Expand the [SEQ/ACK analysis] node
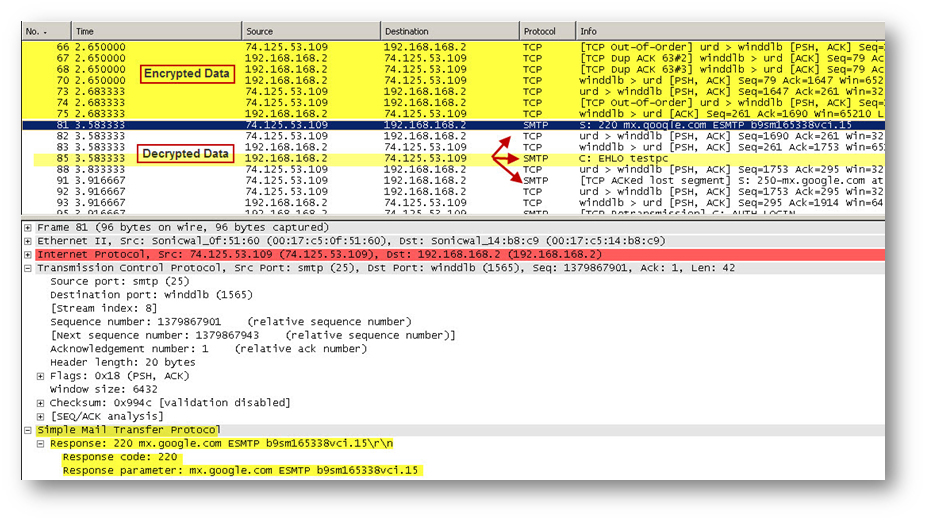927x522 pixels. (x=40, y=416)
